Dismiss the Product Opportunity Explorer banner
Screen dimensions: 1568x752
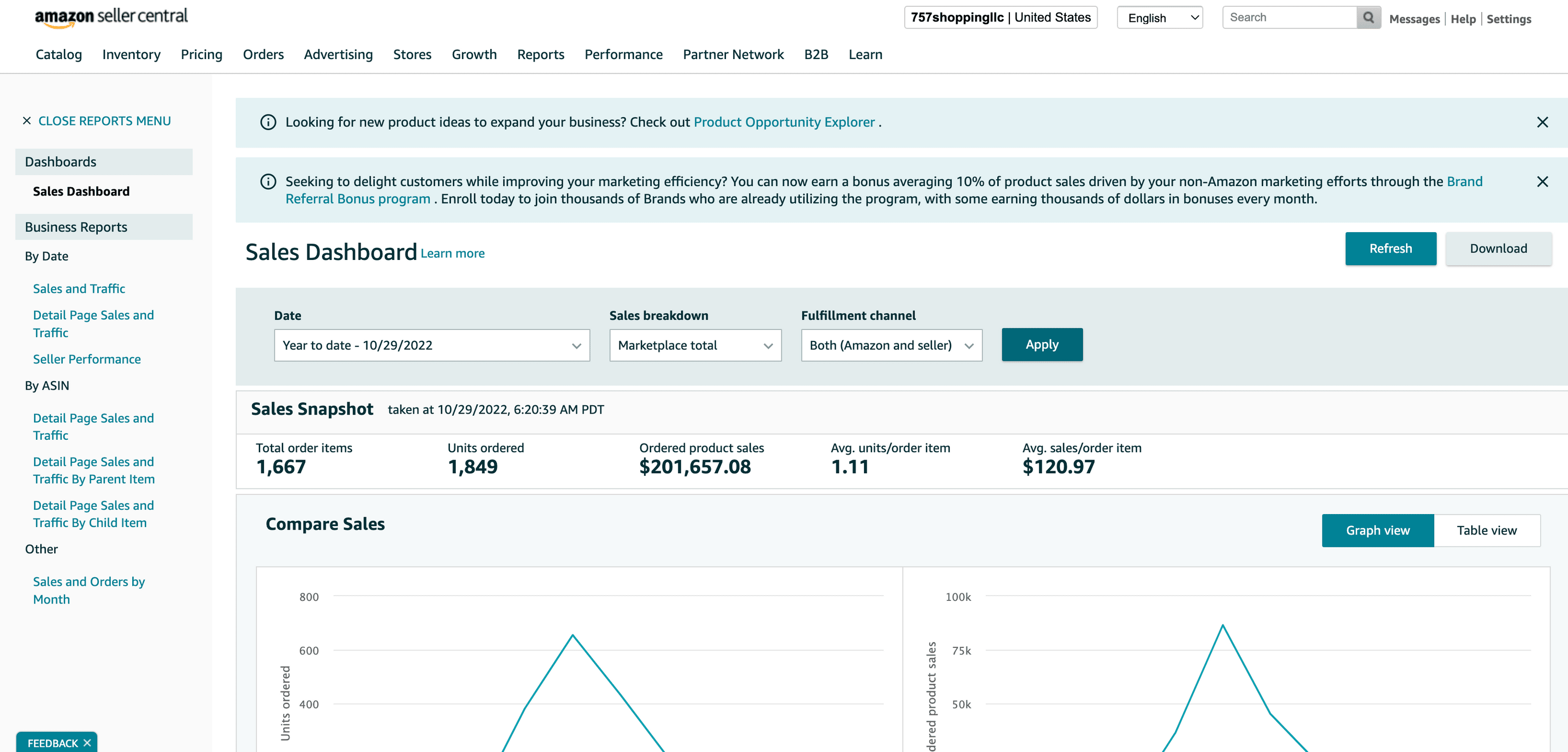tap(1542, 122)
